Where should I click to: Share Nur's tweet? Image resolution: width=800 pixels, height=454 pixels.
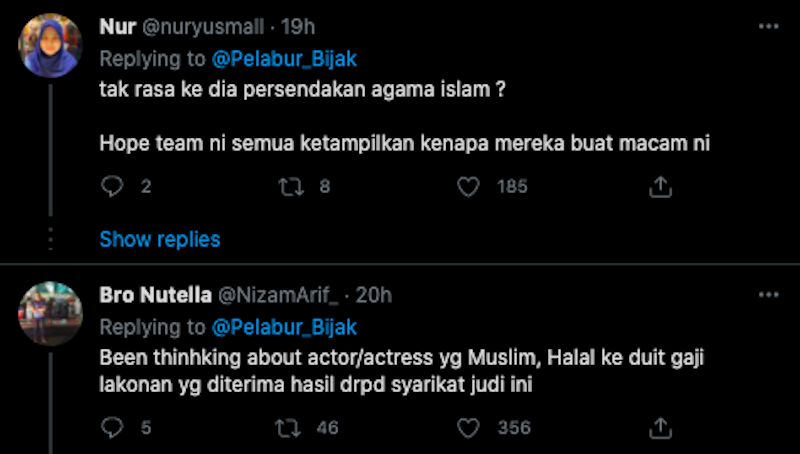pos(659,186)
